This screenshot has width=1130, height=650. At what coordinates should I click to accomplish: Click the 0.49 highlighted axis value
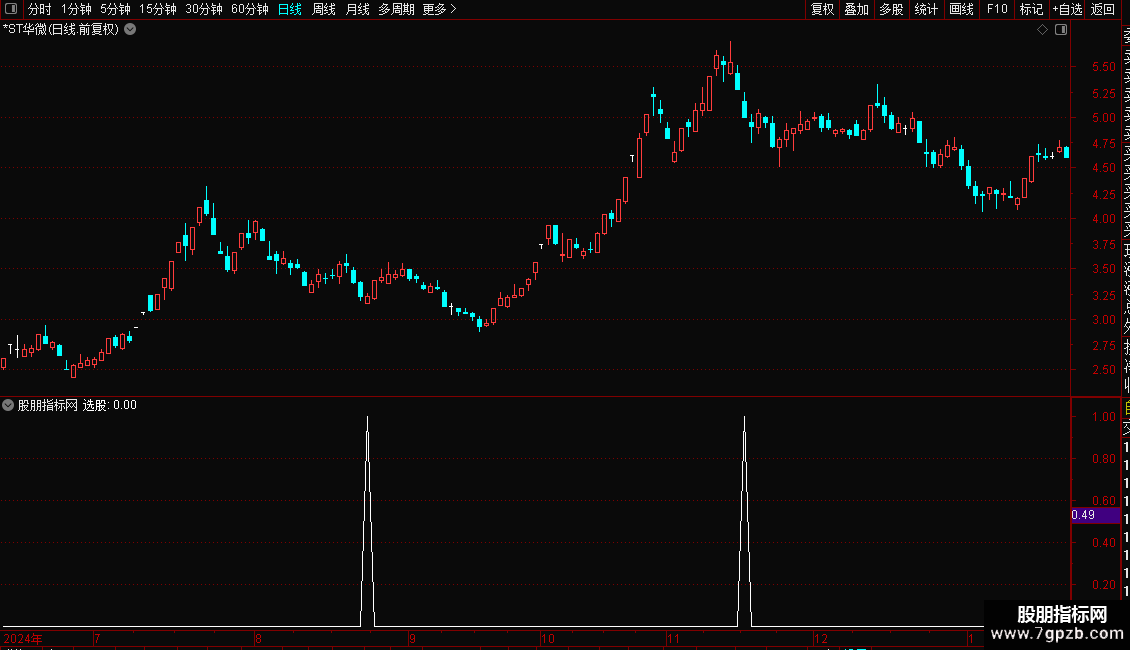[x=1095, y=515]
